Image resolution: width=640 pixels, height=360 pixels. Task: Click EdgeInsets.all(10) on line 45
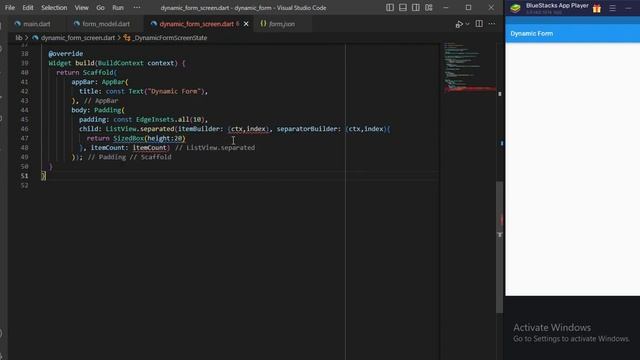[x=169, y=120]
